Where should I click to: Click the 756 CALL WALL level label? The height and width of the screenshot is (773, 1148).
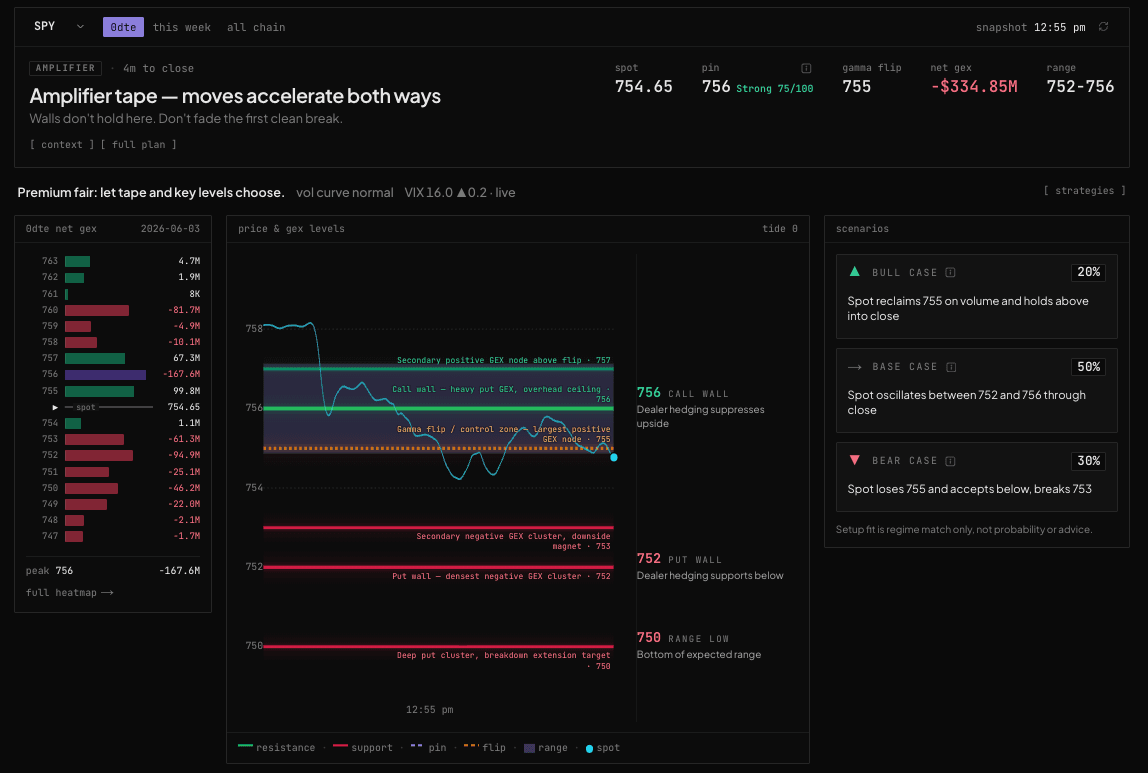click(682, 393)
